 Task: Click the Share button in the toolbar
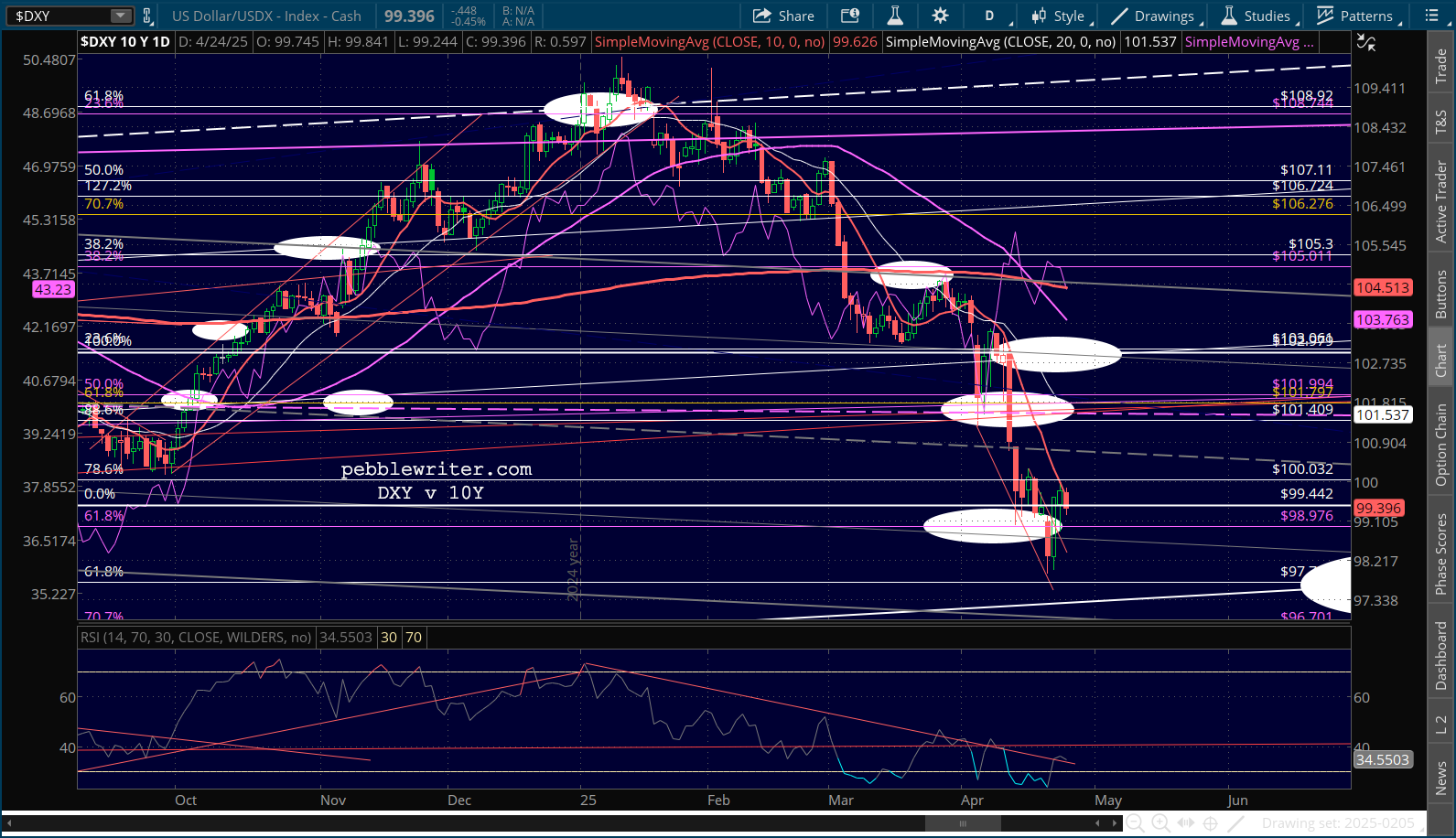click(783, 16)
